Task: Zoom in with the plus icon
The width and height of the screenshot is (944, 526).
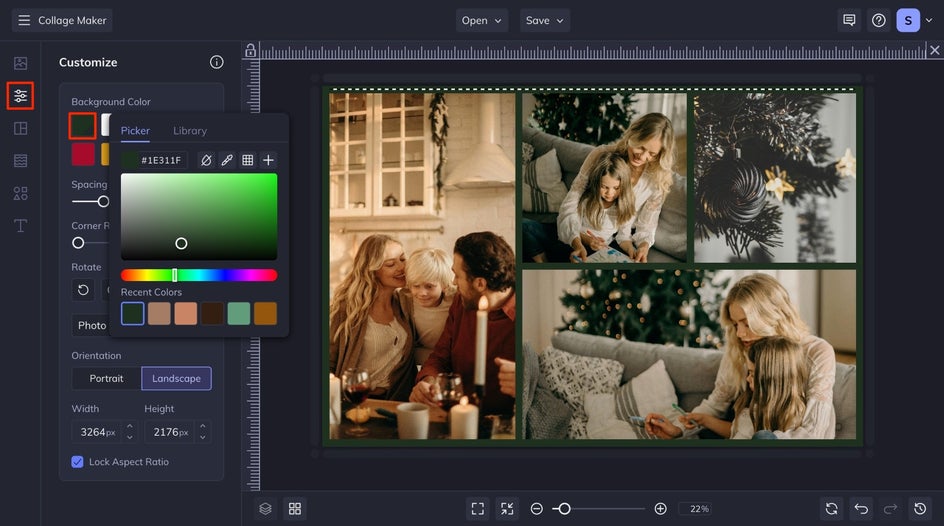Action: click(660, 509)
